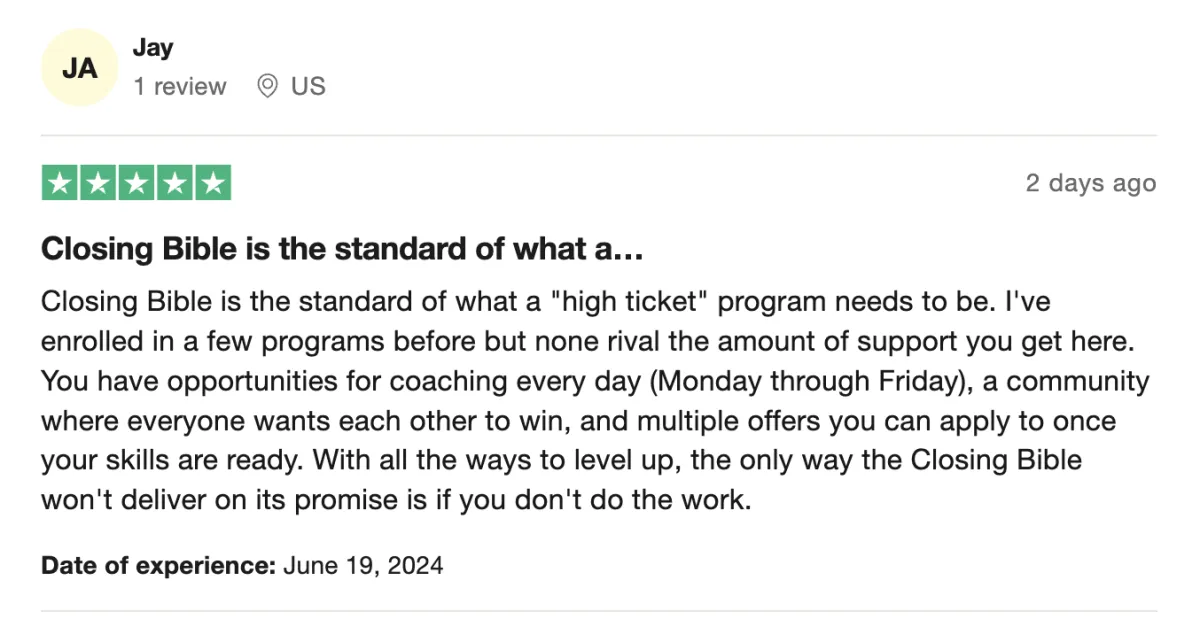This screenshot has height=627, width=1200.
Task: Click the third green rating star
Action: [136, 183]
